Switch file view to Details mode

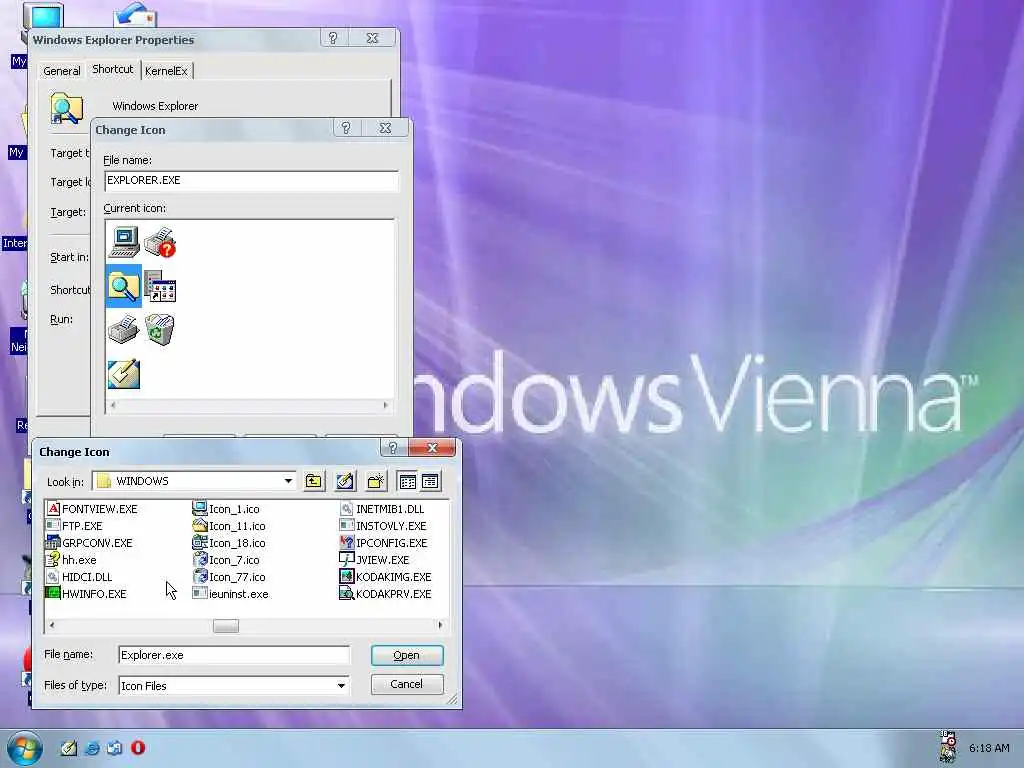430,481
